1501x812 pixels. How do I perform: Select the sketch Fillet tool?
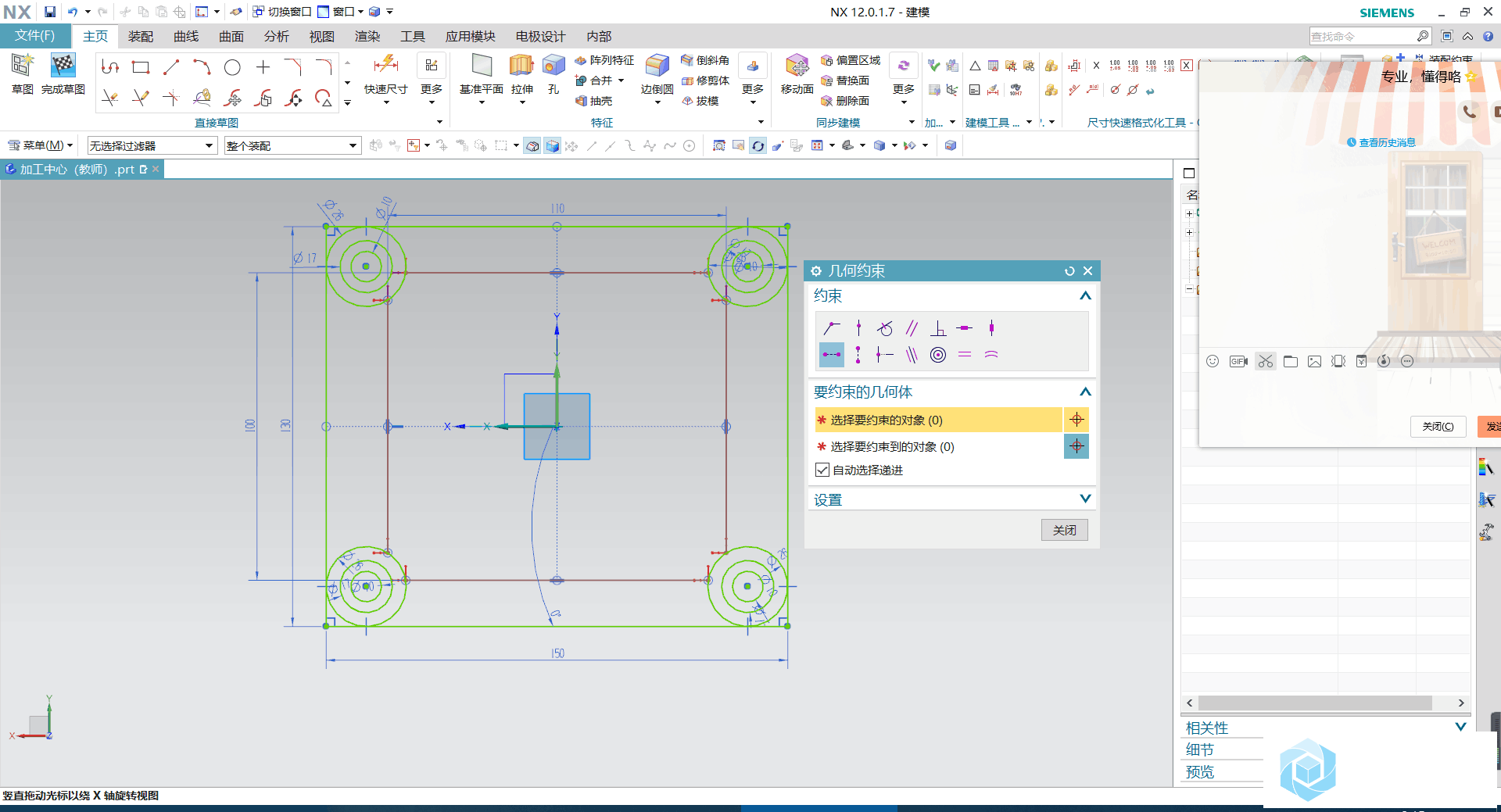click(x=324, y=67)
